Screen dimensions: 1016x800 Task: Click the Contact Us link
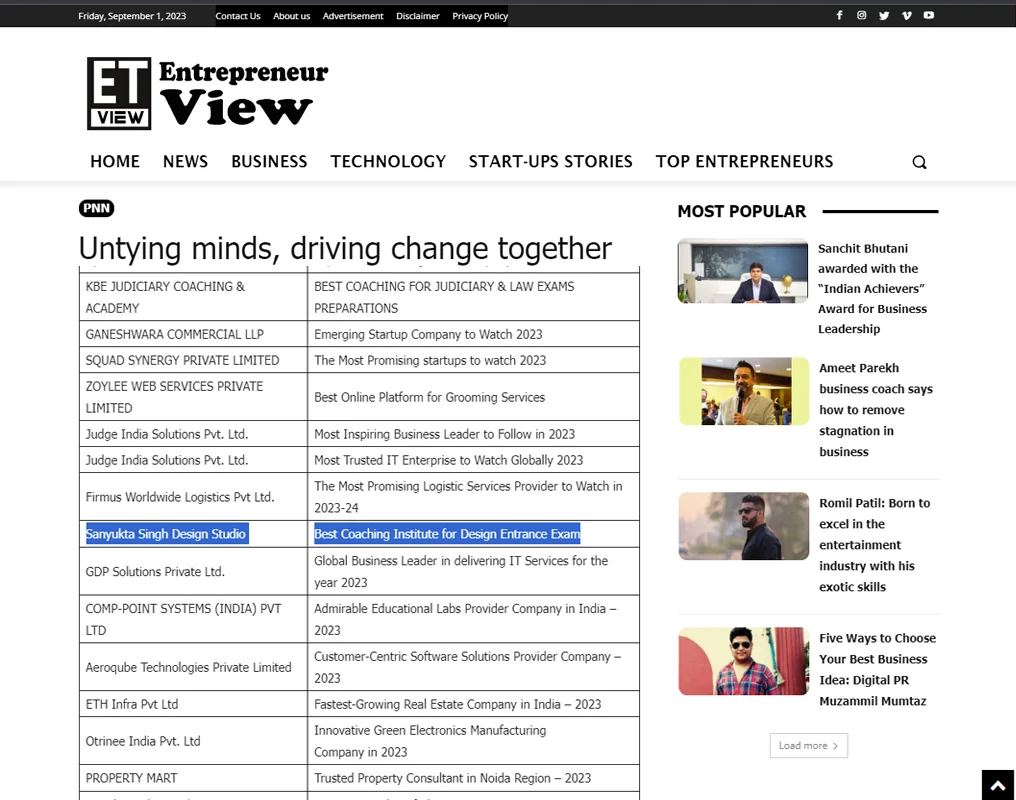pyautogui.click(x=238, y=16)
